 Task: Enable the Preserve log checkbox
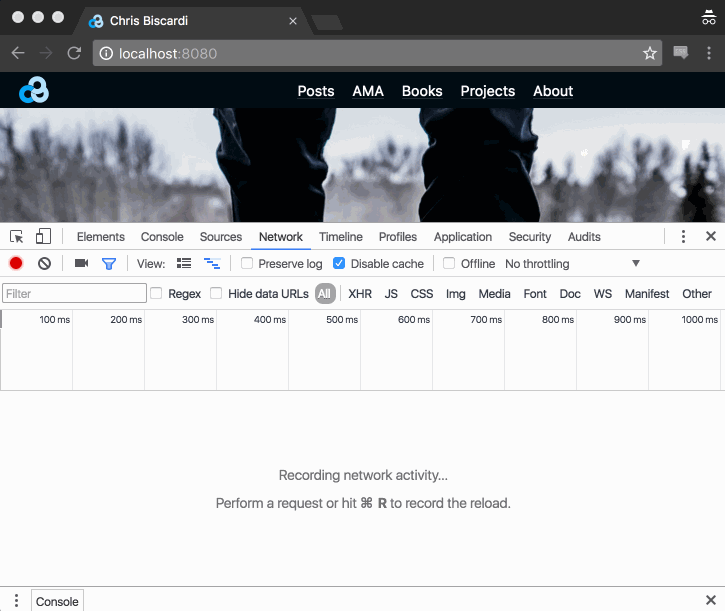pyautogui.click(x=247, y=263)
